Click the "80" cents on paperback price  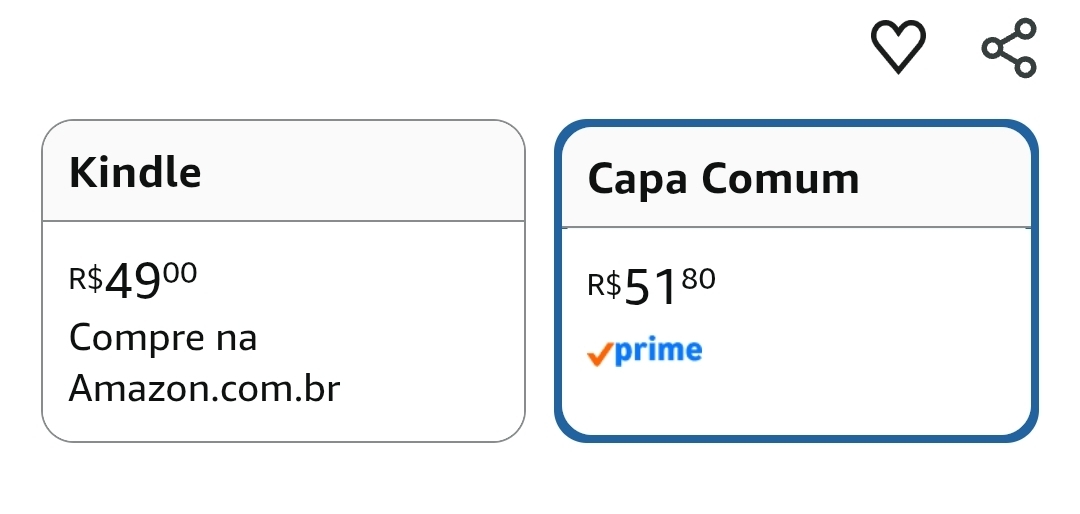pos(699,278)
